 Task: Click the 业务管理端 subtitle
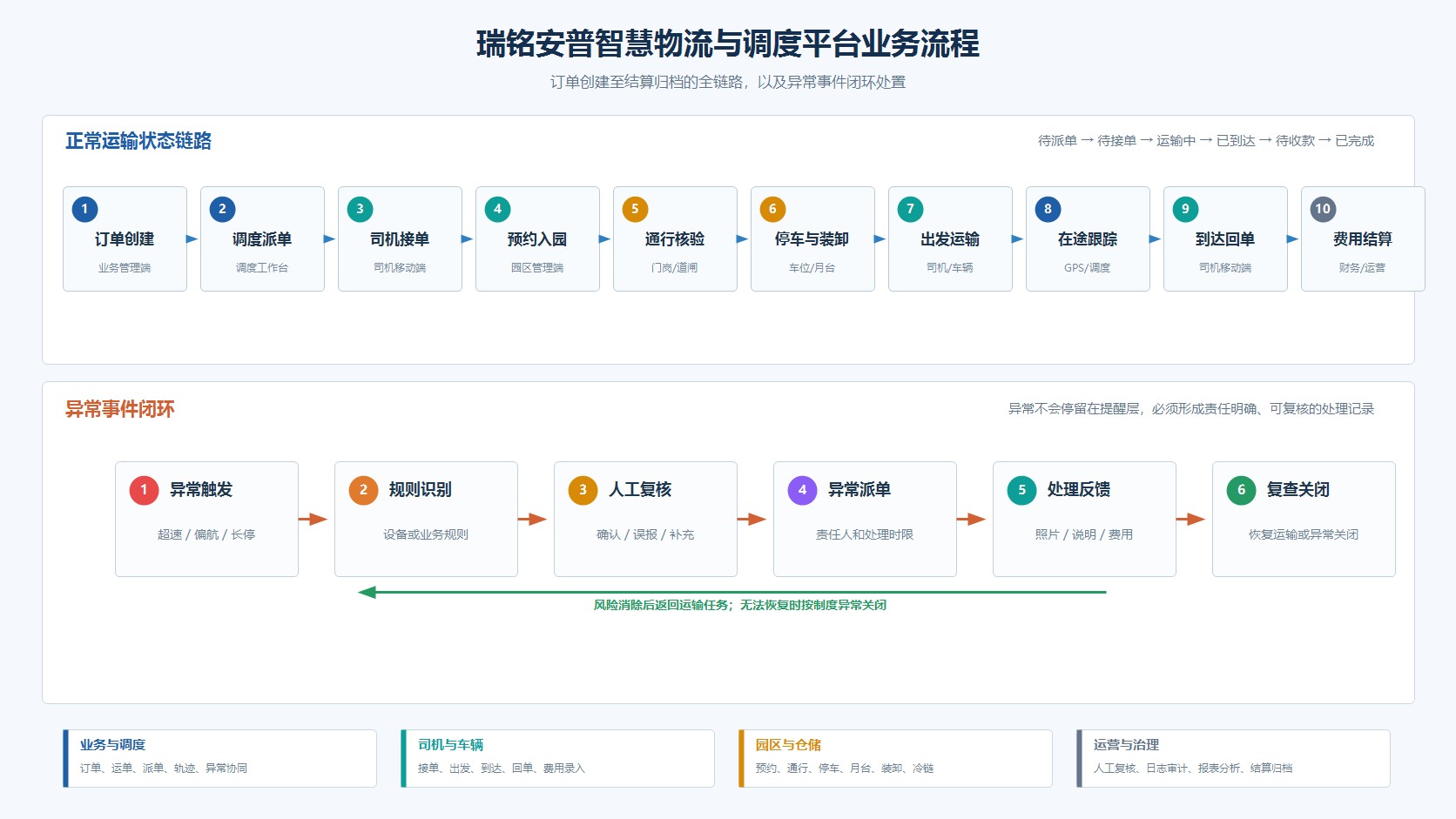click(x=125, y=268)
